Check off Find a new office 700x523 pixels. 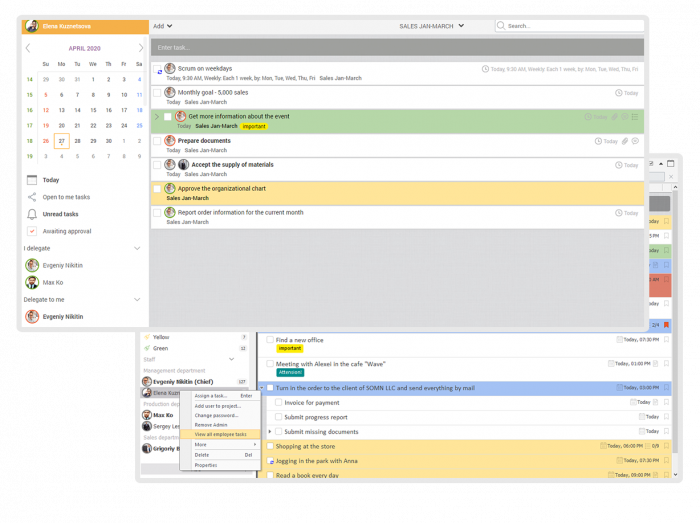(x=270, y=340)
